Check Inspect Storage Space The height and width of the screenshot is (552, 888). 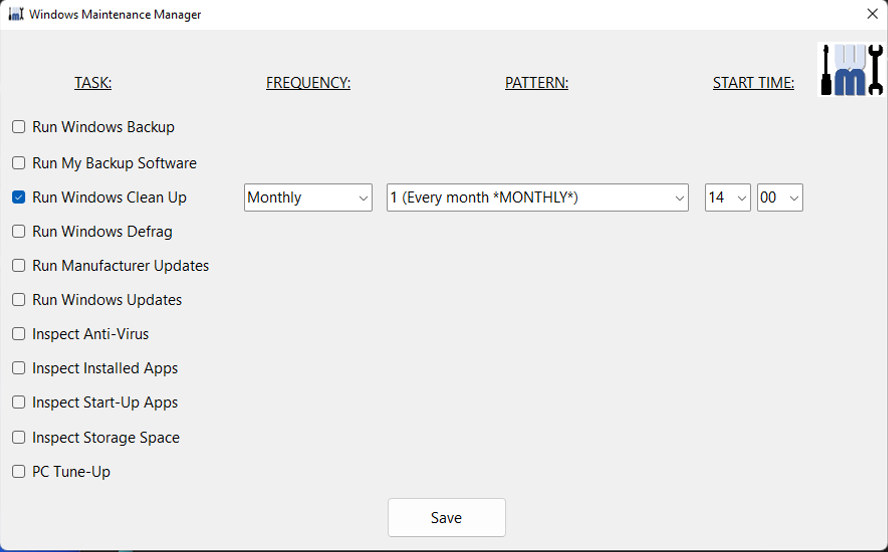(19, 438)
